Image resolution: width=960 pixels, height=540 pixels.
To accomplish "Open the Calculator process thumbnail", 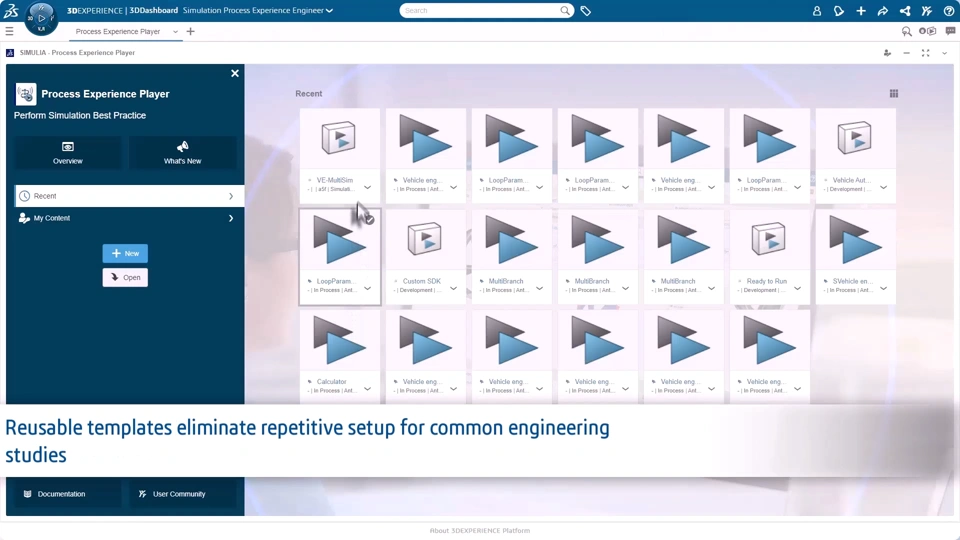I will pos(339,340).
